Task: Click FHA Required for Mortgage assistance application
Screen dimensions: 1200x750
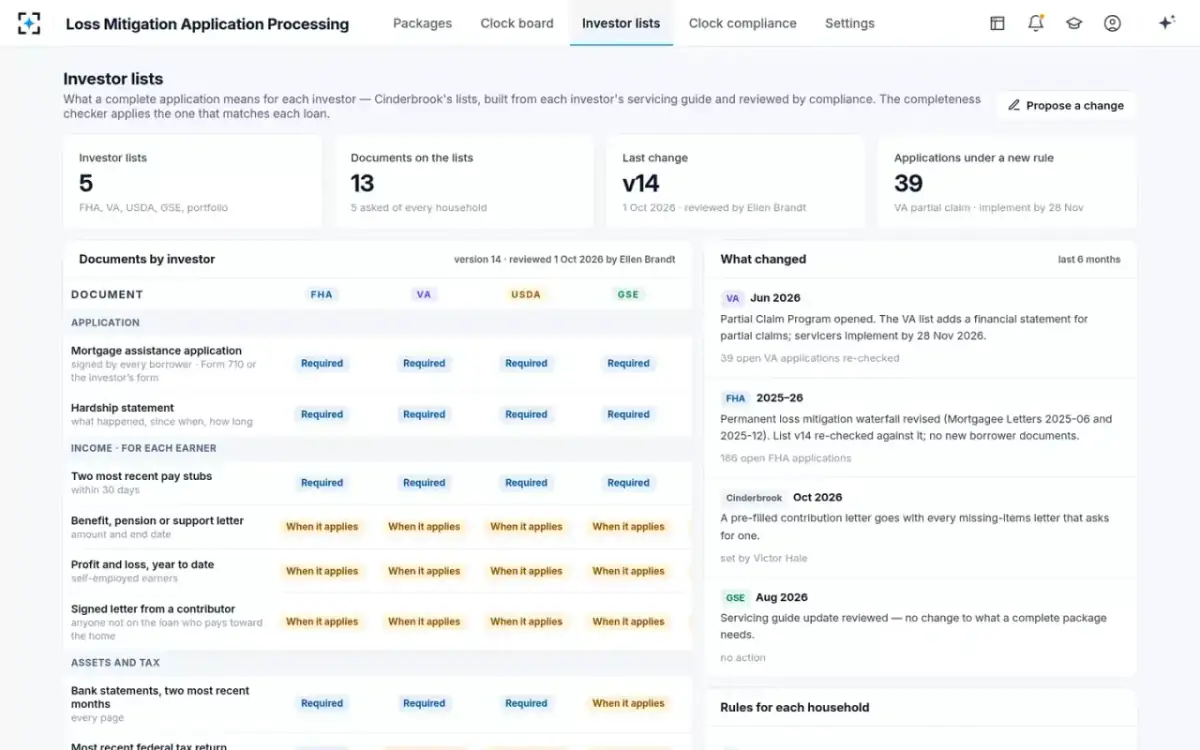Action: point(322,364)
